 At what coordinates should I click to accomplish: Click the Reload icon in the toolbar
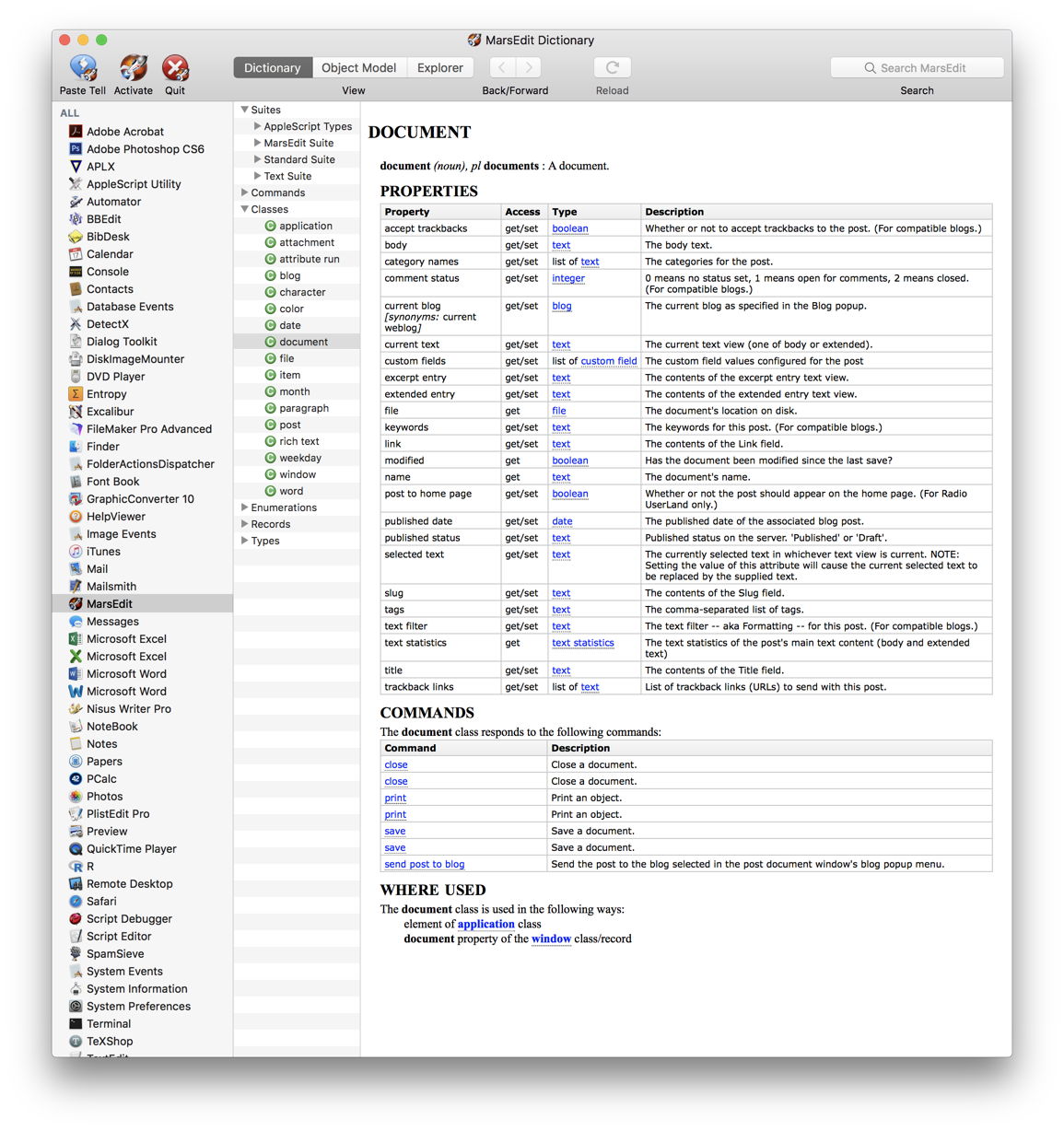coord(612,66)
